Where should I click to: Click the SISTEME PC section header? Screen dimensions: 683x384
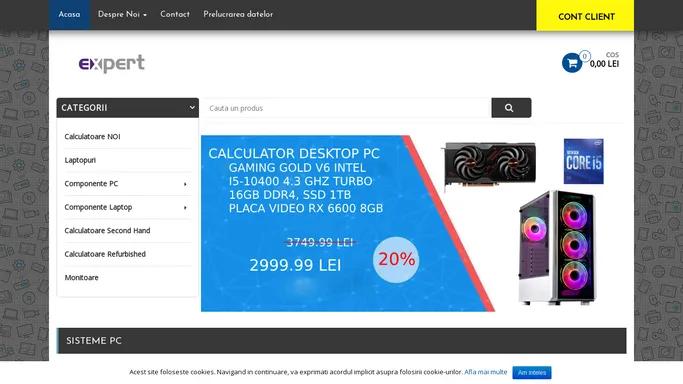[x=342, y=341]
